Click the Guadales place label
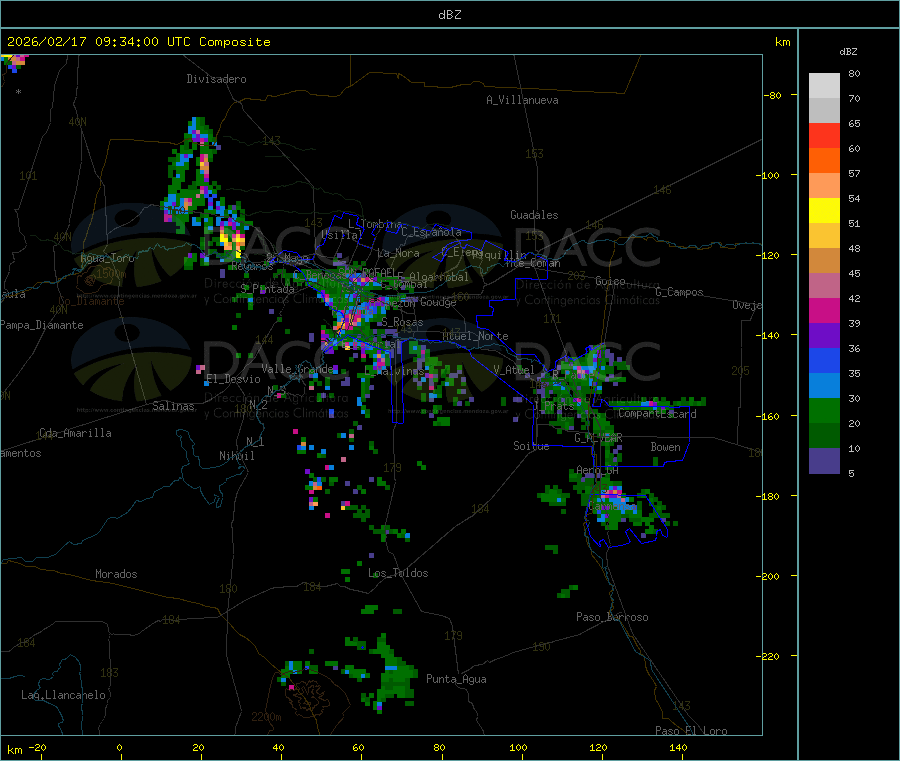The image size is (900, 761). coord(534,215)
